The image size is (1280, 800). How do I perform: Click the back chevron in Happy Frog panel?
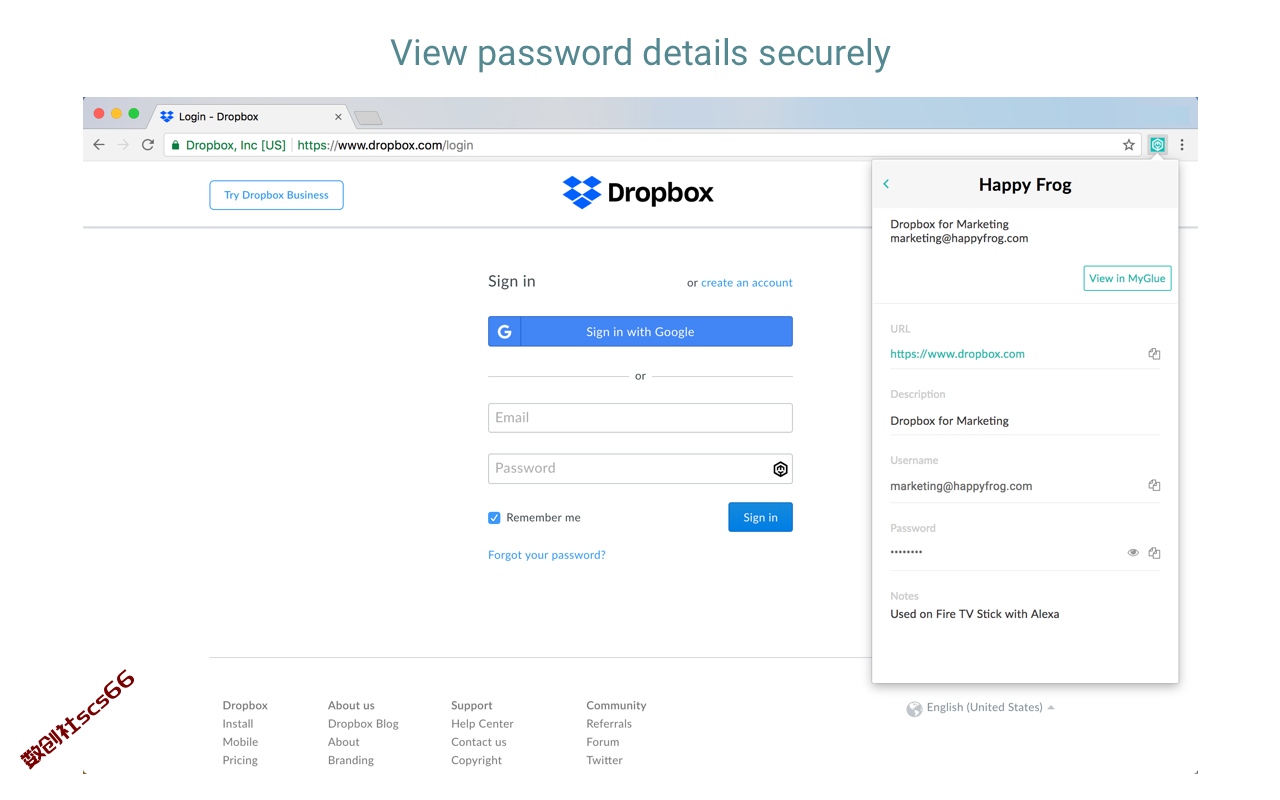click(886, 184)
